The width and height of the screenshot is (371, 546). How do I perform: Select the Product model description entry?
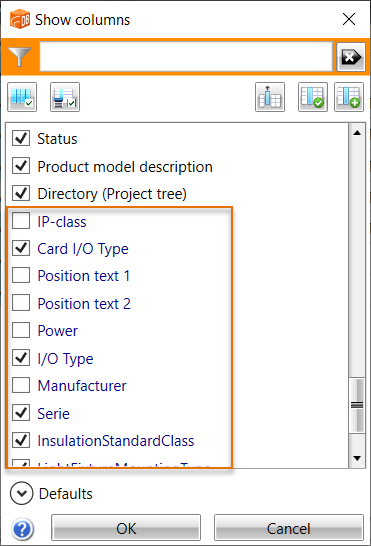click(125, 167)
